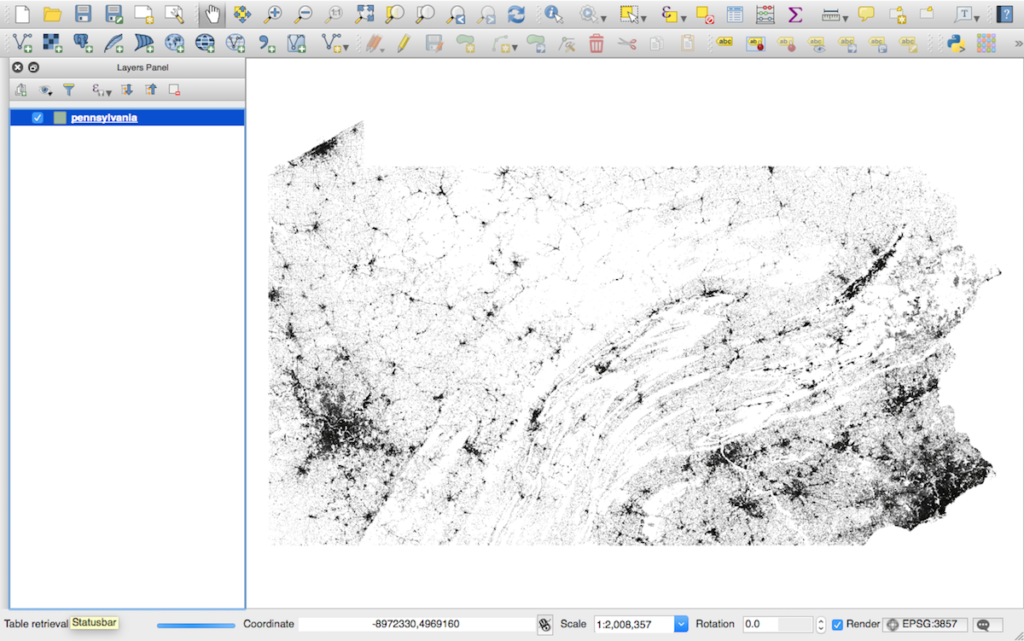1024x641 pixels.
Task: Open the attribute table
Action: coord(734,15)
